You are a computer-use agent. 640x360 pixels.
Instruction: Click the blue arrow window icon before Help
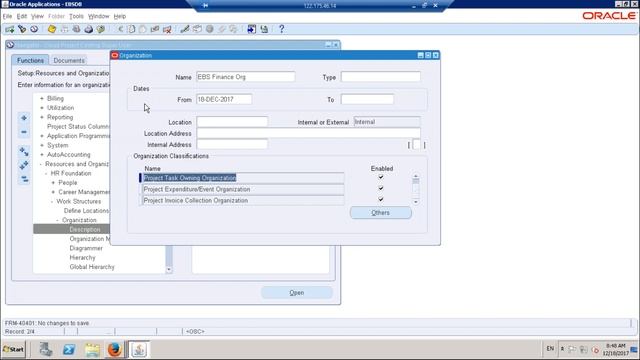point(251,29)
